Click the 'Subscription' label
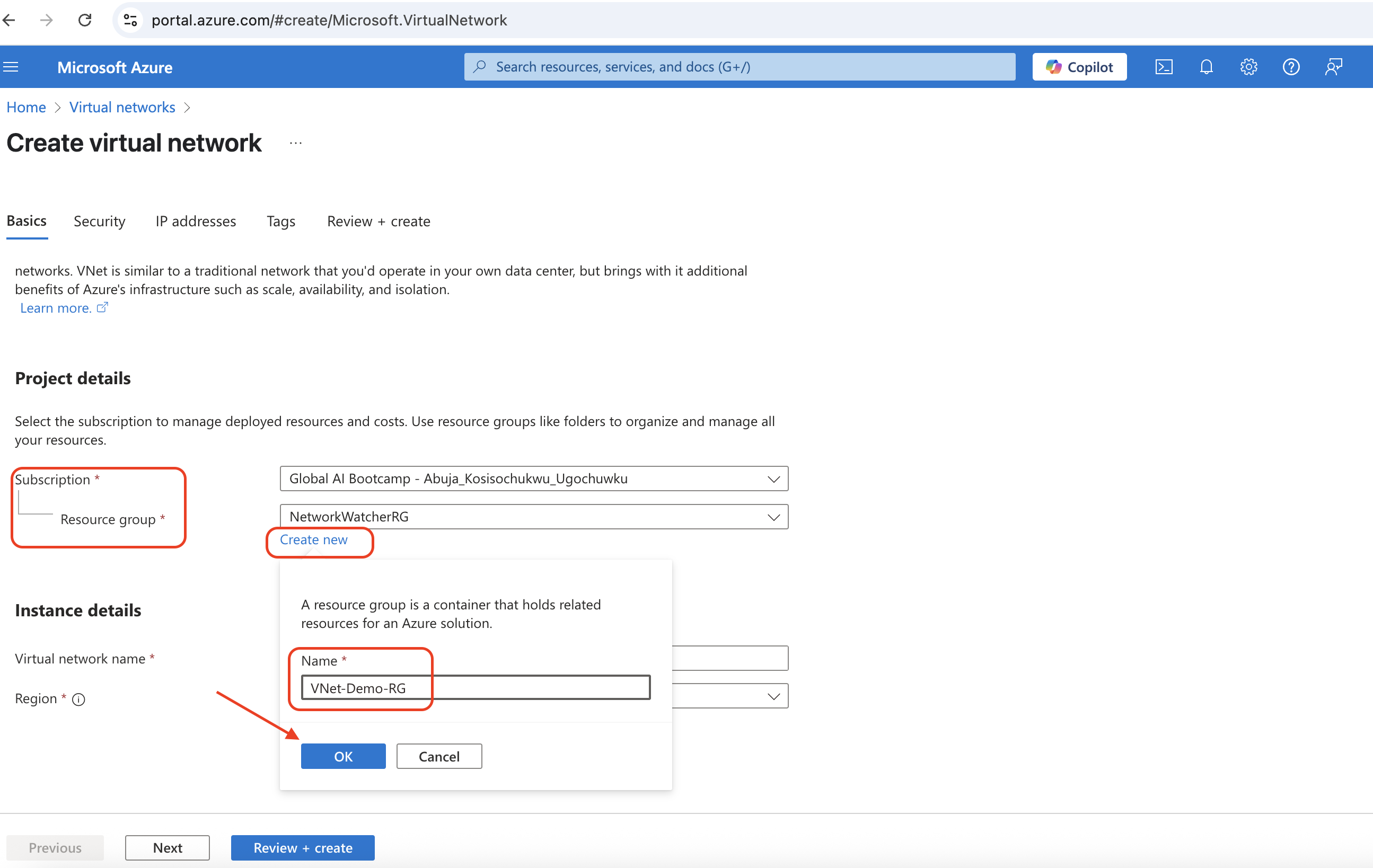The height and width of the screenshot is (868, 1373). [x=52, y=480]
